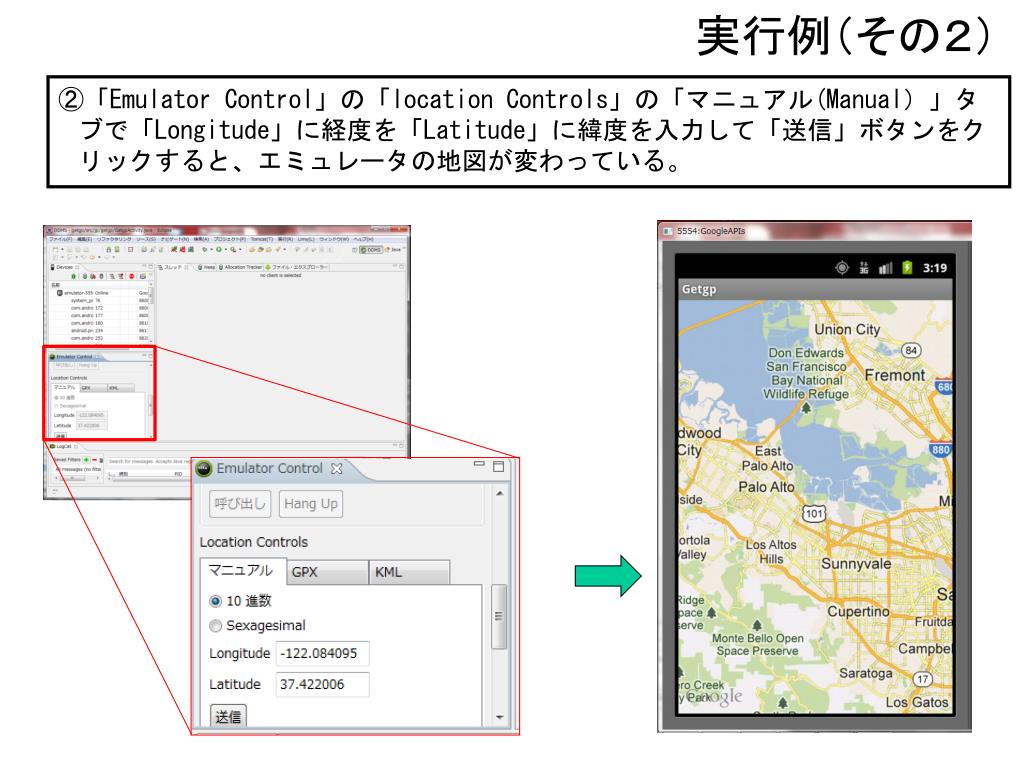This screenshot has height=768, width=1024.
Task: Click East Palo Alto label on the map
Action: pos(767,458)
